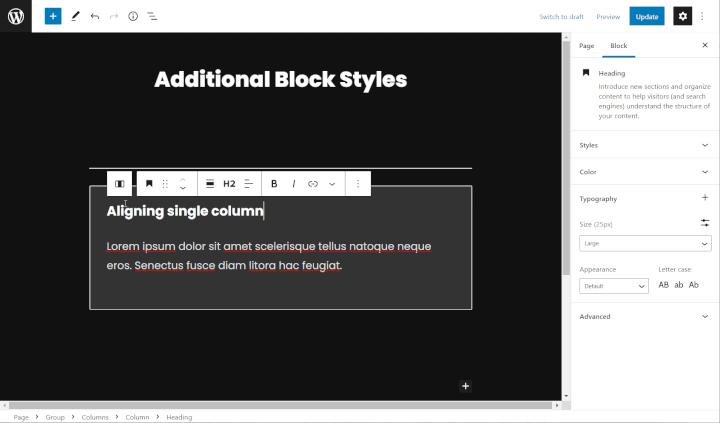Toggle italic formatting
The width and height of the screenshot is (720, 423).
point(293,184)
